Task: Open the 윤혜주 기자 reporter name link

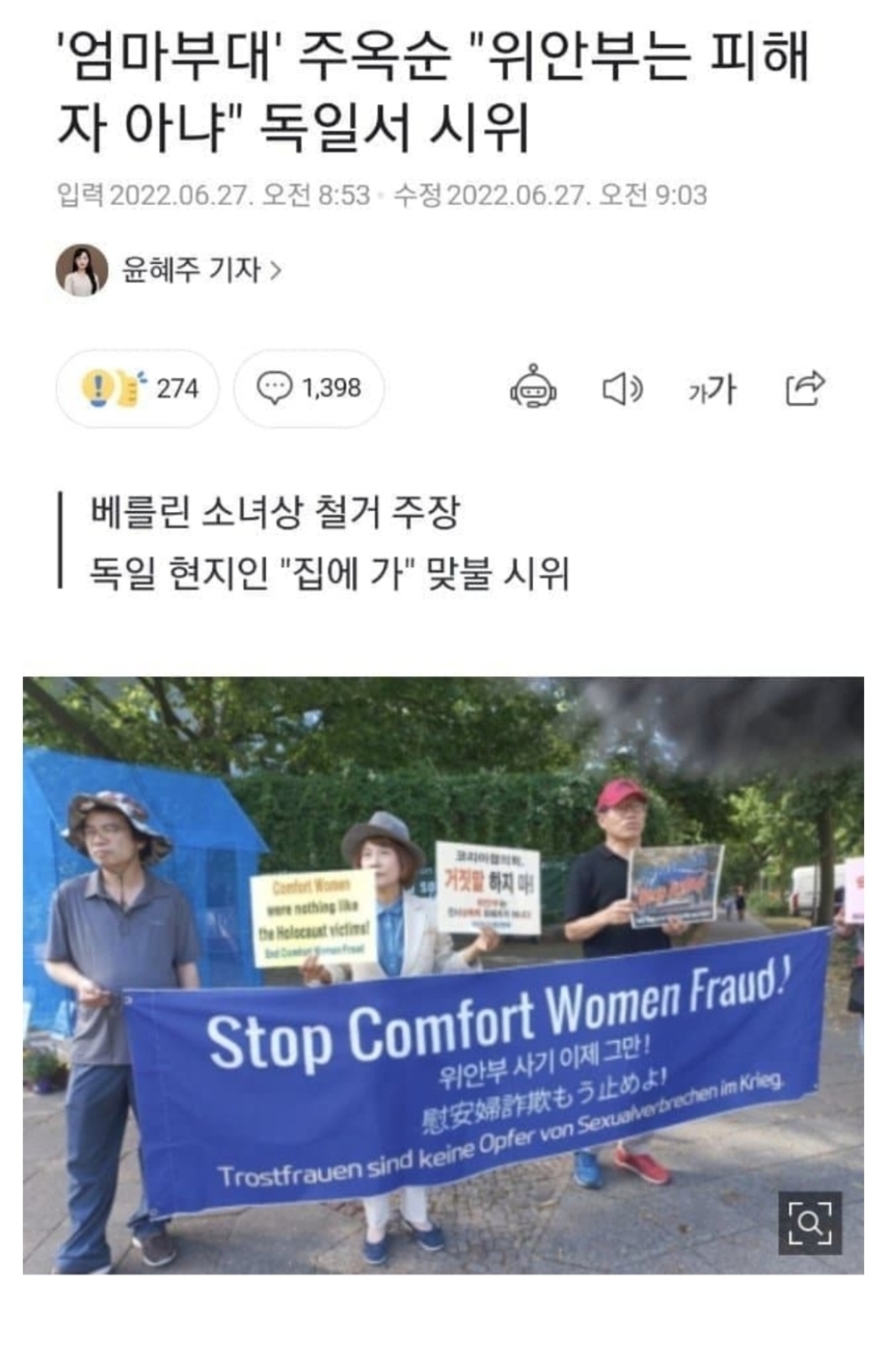Action: pyautogui.click(x=191, y=270)
